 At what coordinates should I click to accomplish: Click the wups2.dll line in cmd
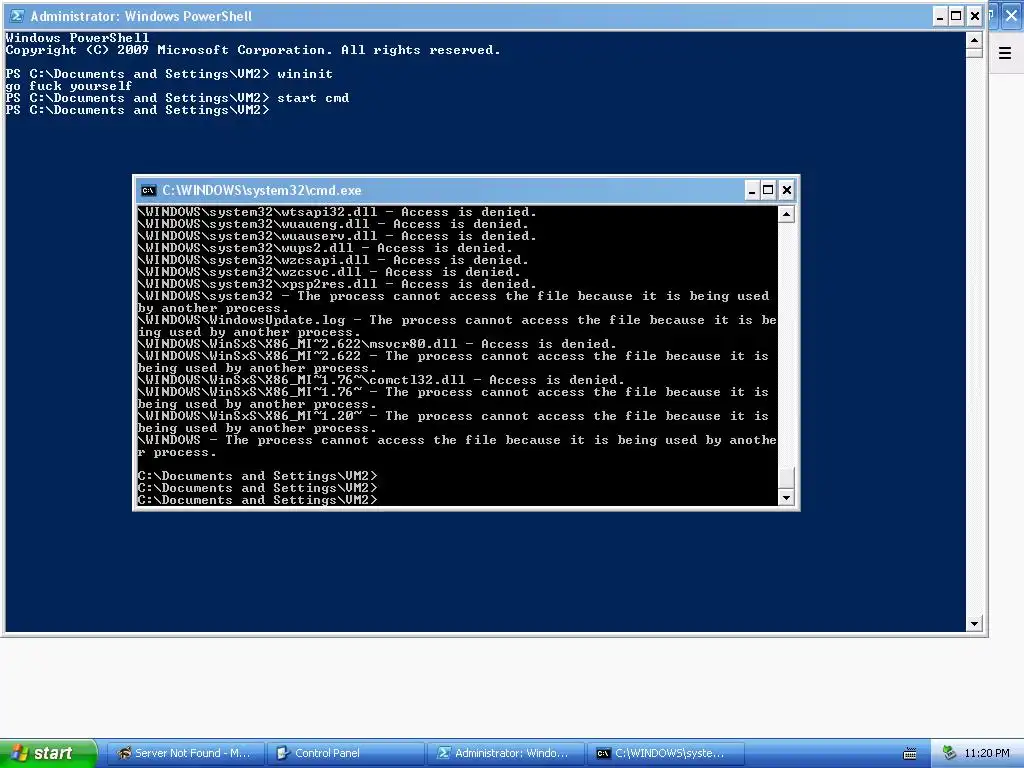(x=325, y=248)
